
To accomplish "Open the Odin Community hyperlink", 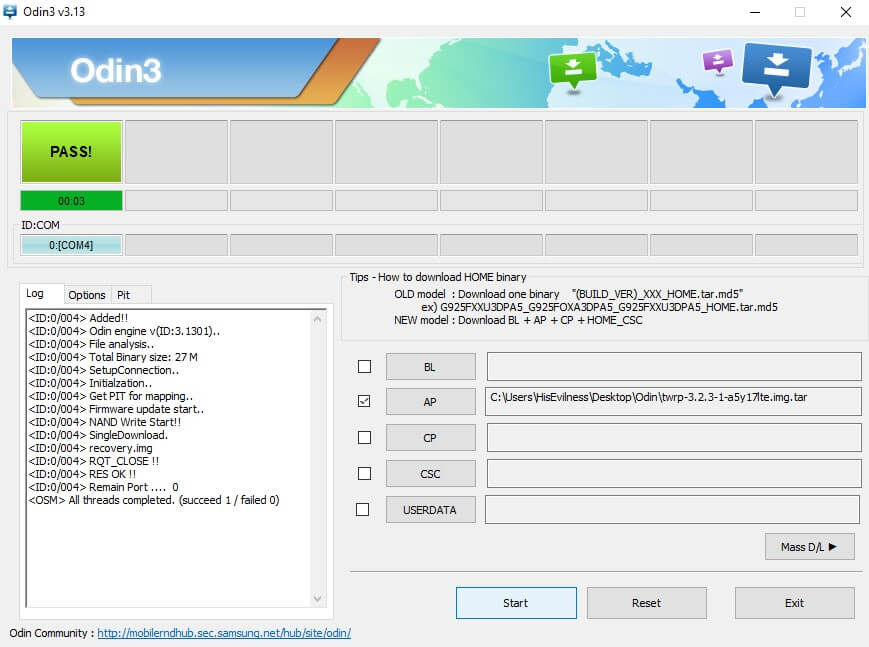I will [x=224, y=633].
